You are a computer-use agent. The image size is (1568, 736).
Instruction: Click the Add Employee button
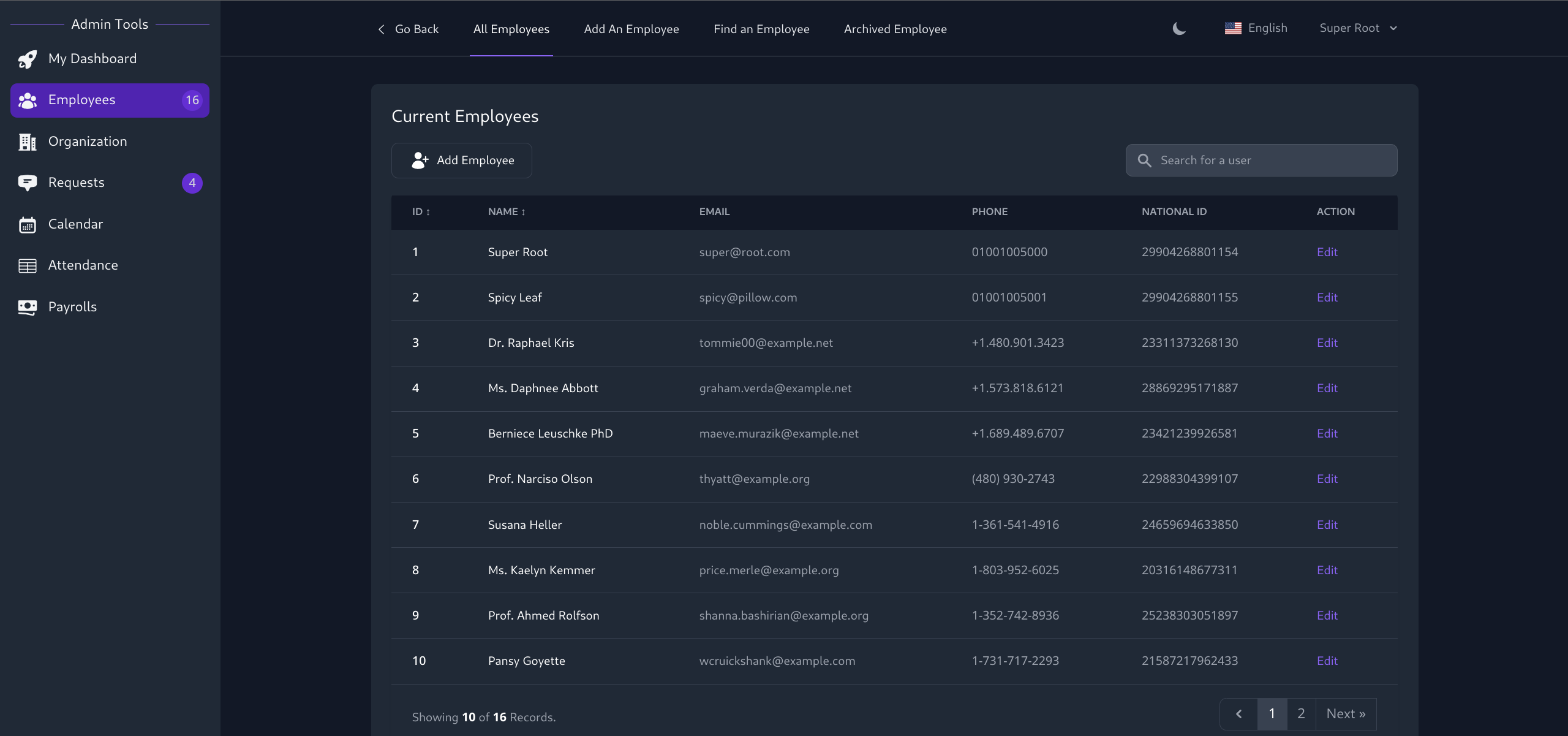462,161
